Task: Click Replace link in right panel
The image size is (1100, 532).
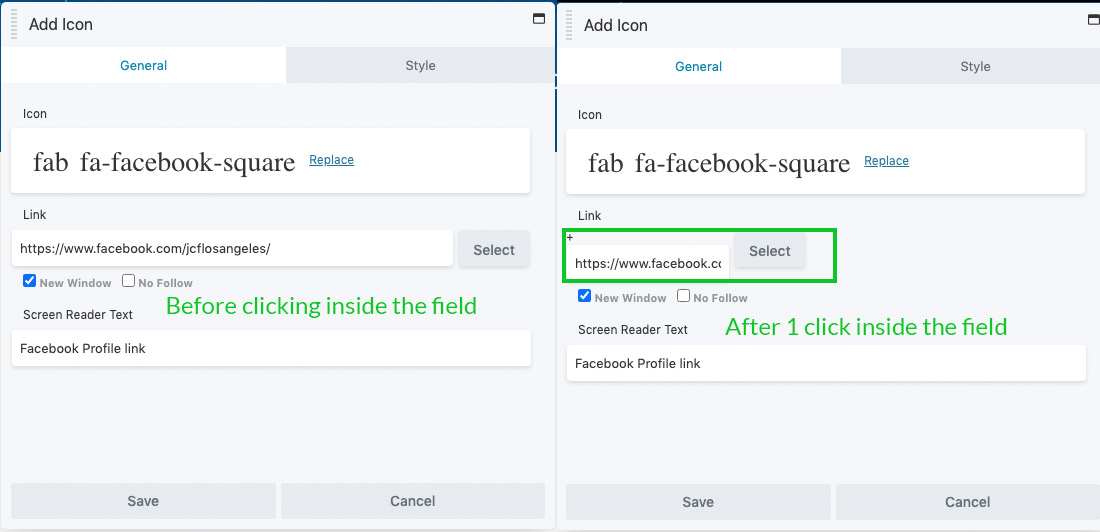Action: 886,161
